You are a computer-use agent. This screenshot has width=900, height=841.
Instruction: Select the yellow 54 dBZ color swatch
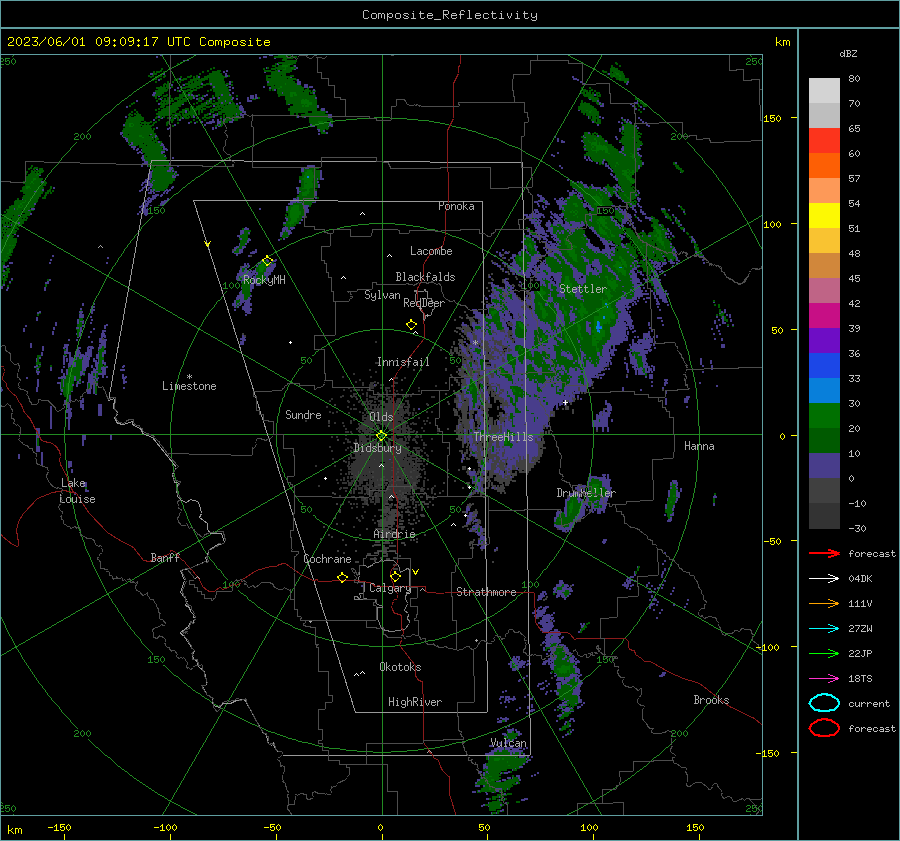point(824,215)
